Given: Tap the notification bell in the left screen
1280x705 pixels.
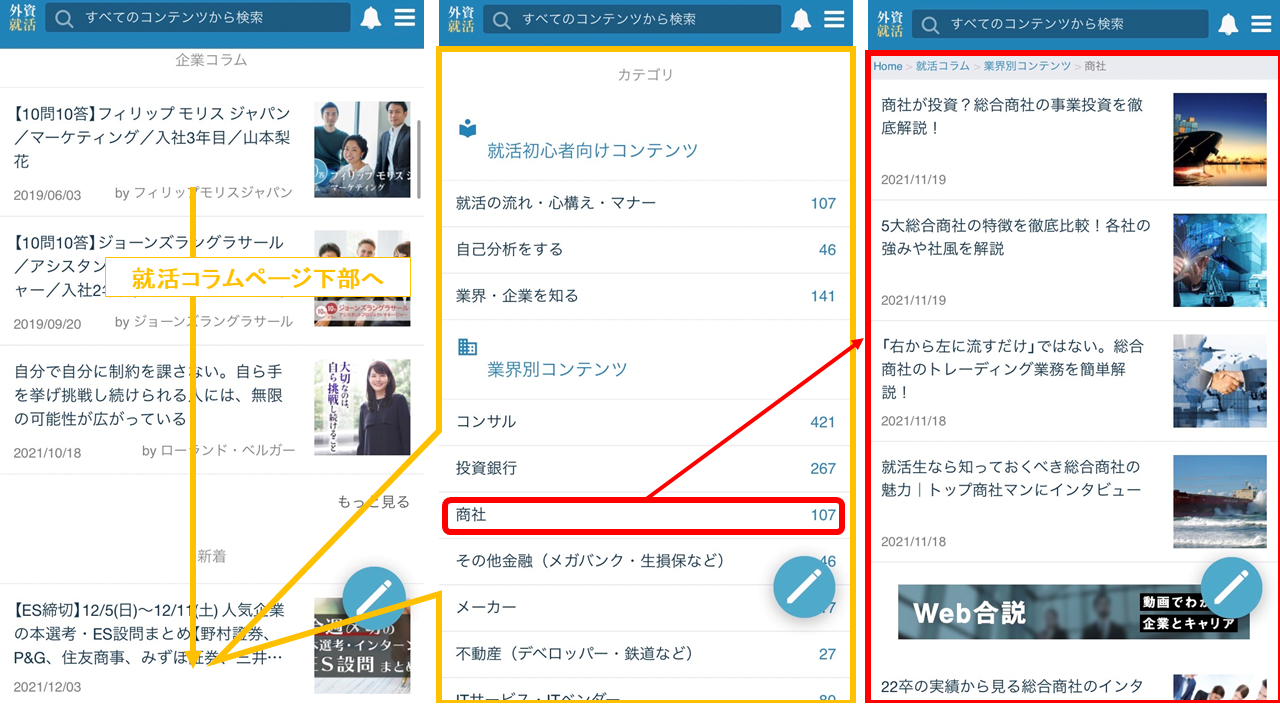Looking at the screenshot, I should click(x=371, y=18).
